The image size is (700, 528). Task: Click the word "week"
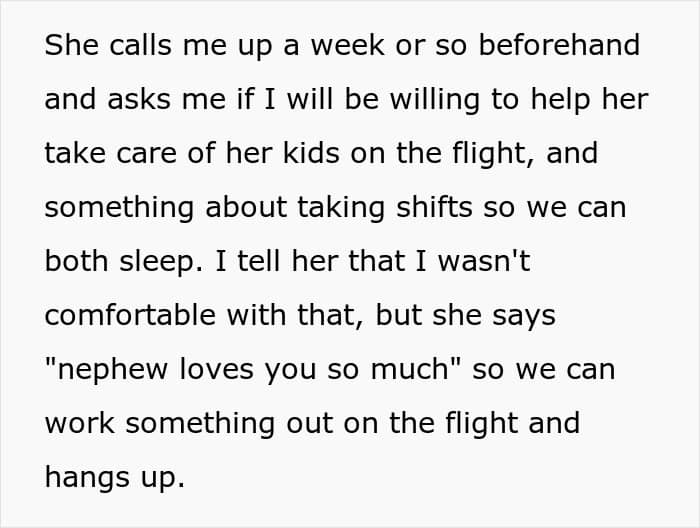click(x=344, y=46)
